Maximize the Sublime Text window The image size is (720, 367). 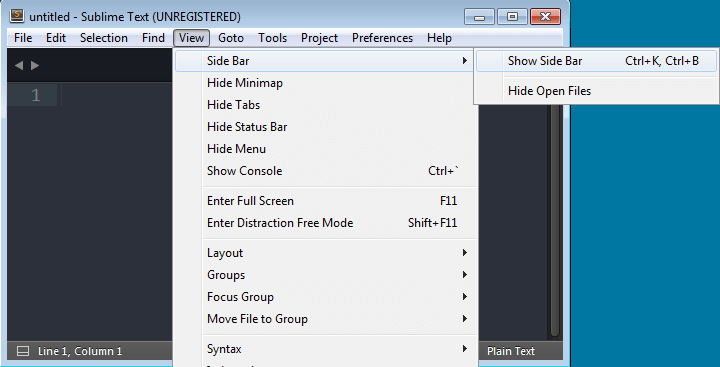(512, 17)
